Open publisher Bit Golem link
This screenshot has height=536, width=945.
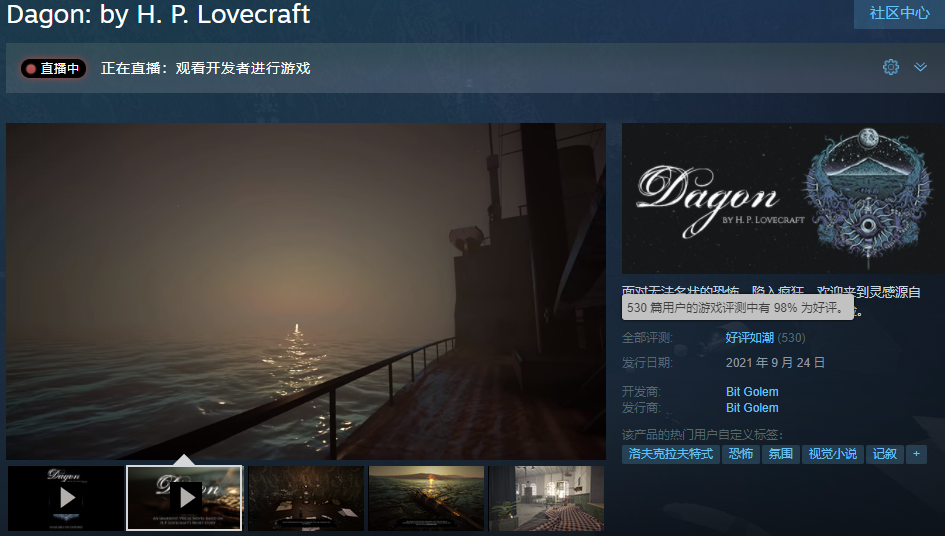pyautogui.click(x=752, y=408)
